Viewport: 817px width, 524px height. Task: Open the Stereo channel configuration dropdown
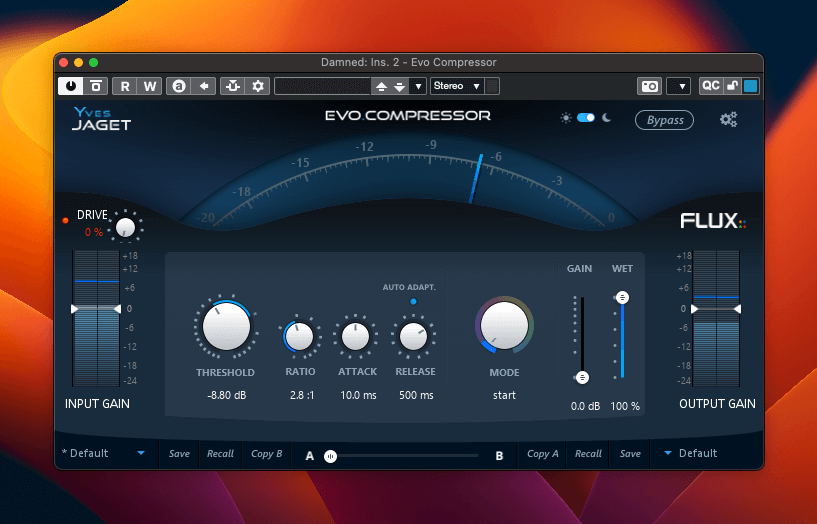(457, 86)
